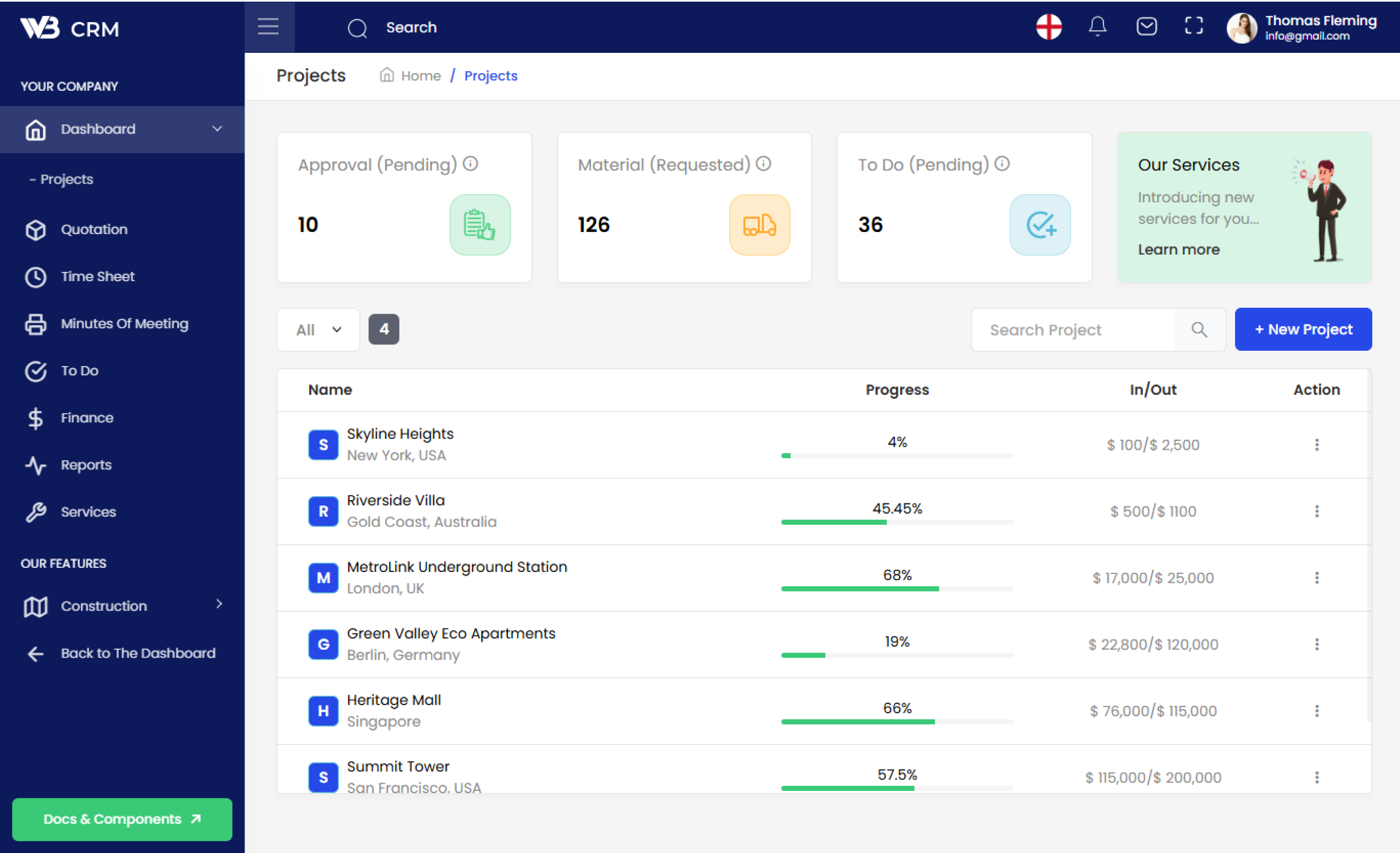Click the To Do Pending checkmark icon
The width and height of the screenshot is (1400, 853).
pos(1040,225)
